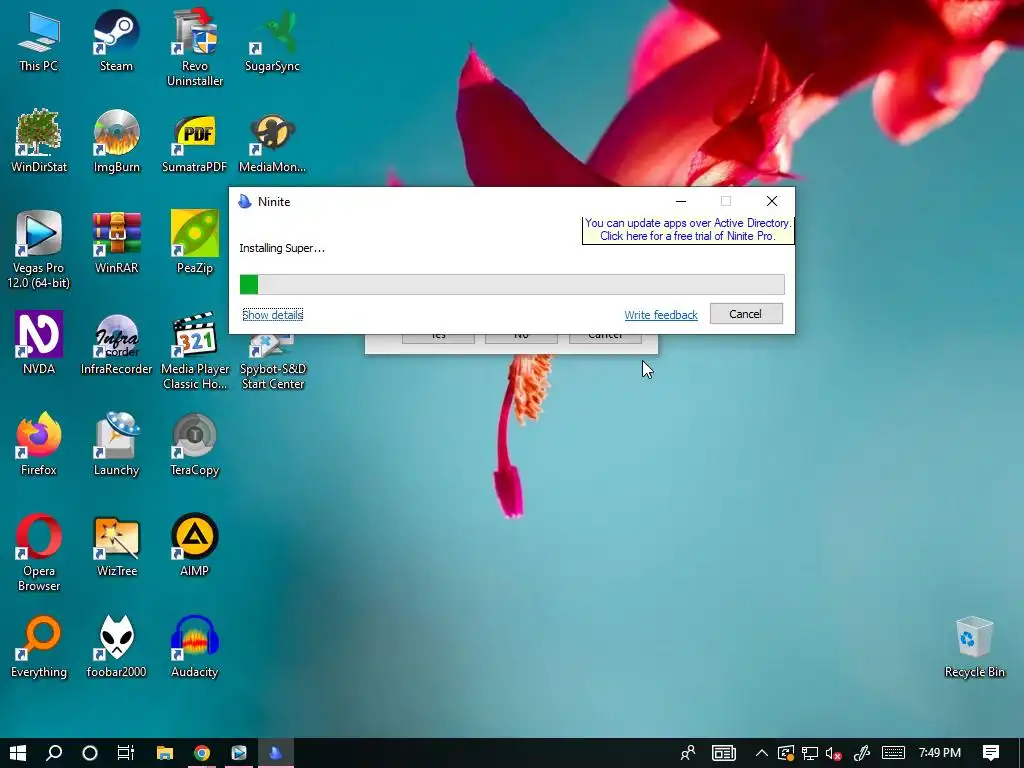Image resolution: width=1024 pixels, height=768 pixels.
Task: Click the 7:49 PM taskbar clock
Action: (940, 753)
